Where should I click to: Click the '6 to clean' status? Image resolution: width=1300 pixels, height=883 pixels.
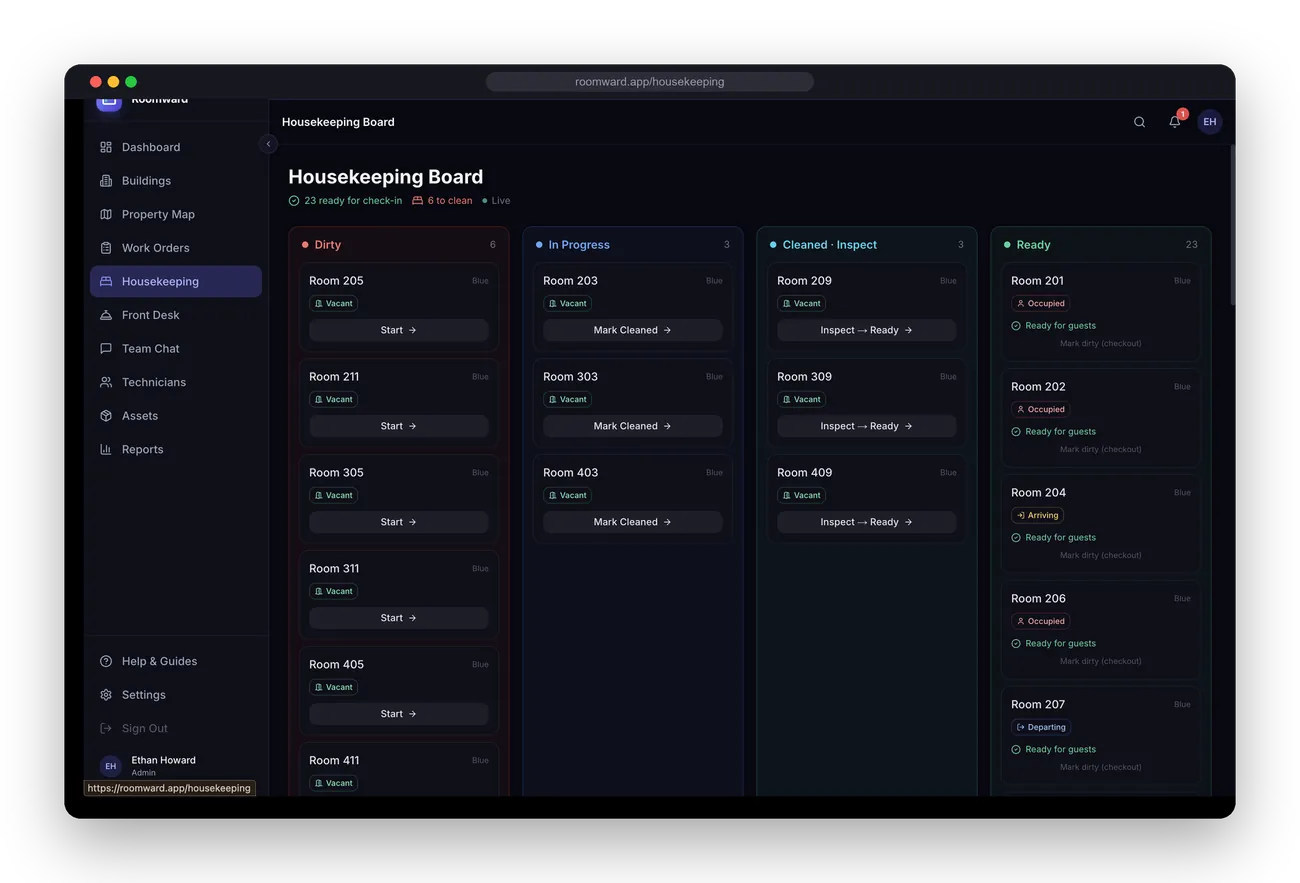tap(442, 201)
